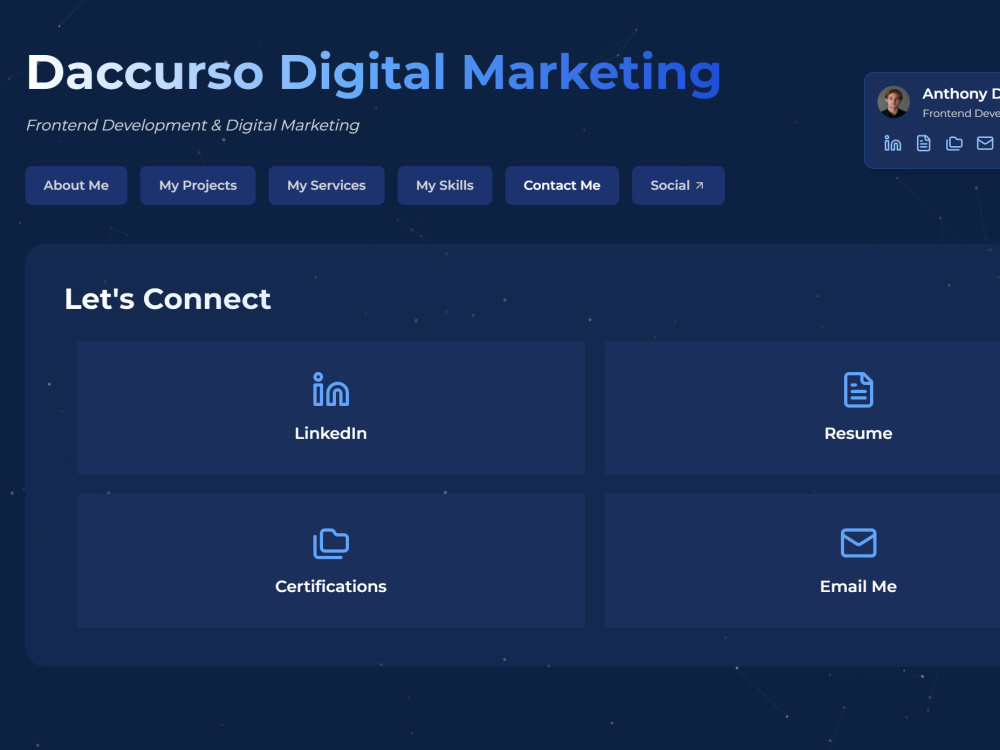Click the Email Me card label
Viewport: 1000px width, 750px height.
858,587
